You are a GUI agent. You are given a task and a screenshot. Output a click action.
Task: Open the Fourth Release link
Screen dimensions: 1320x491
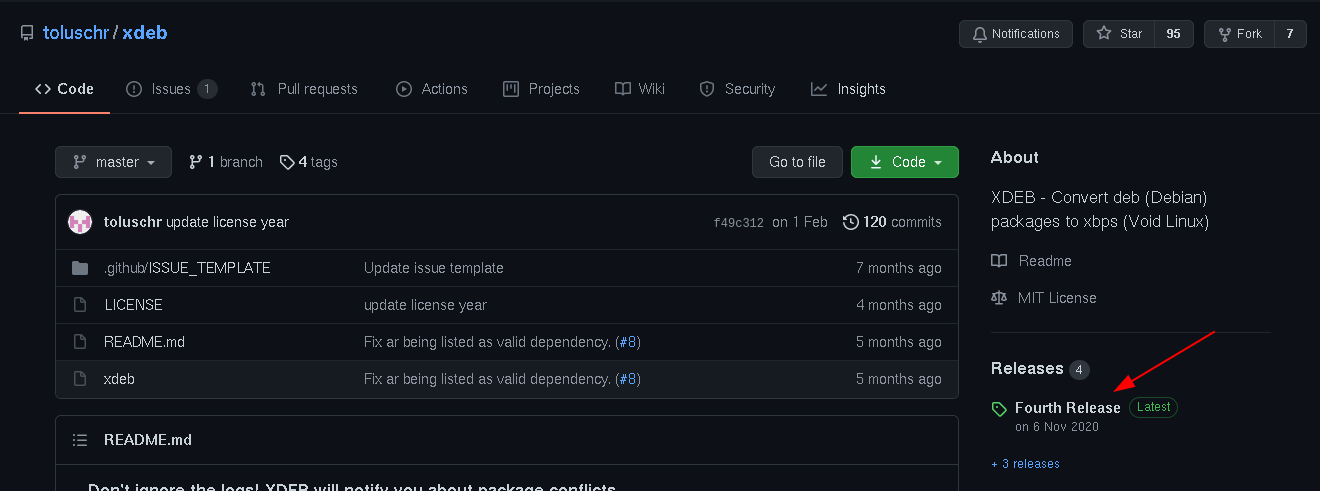coord(1068,408)
